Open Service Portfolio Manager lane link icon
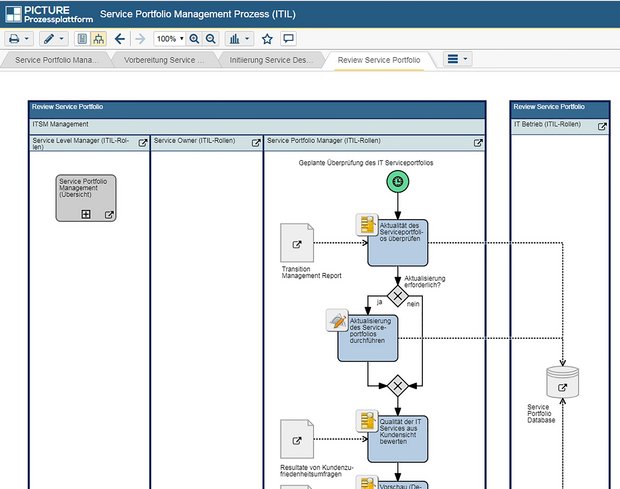 (478, 143)
